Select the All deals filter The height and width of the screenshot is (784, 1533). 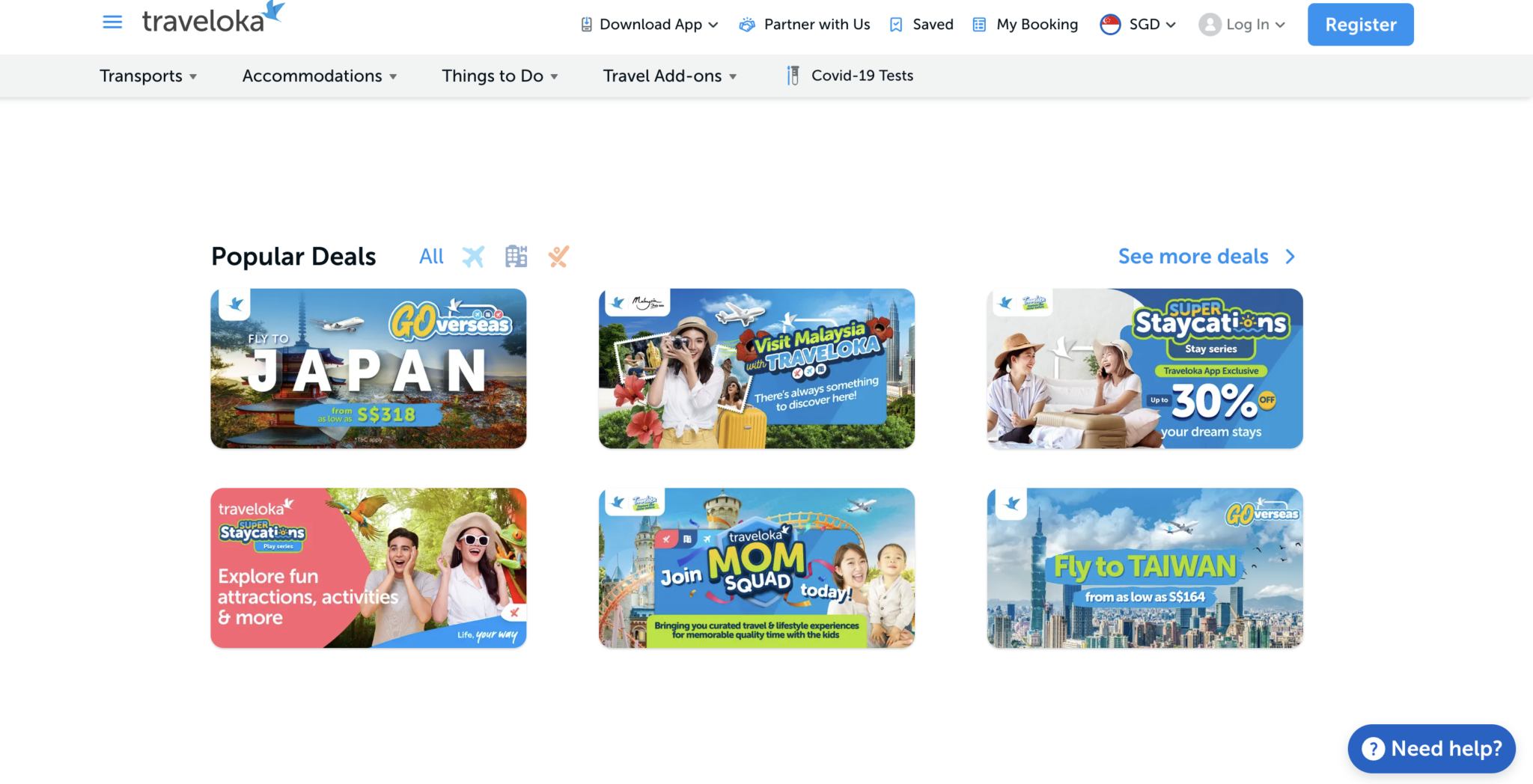(x=431, y=257)
